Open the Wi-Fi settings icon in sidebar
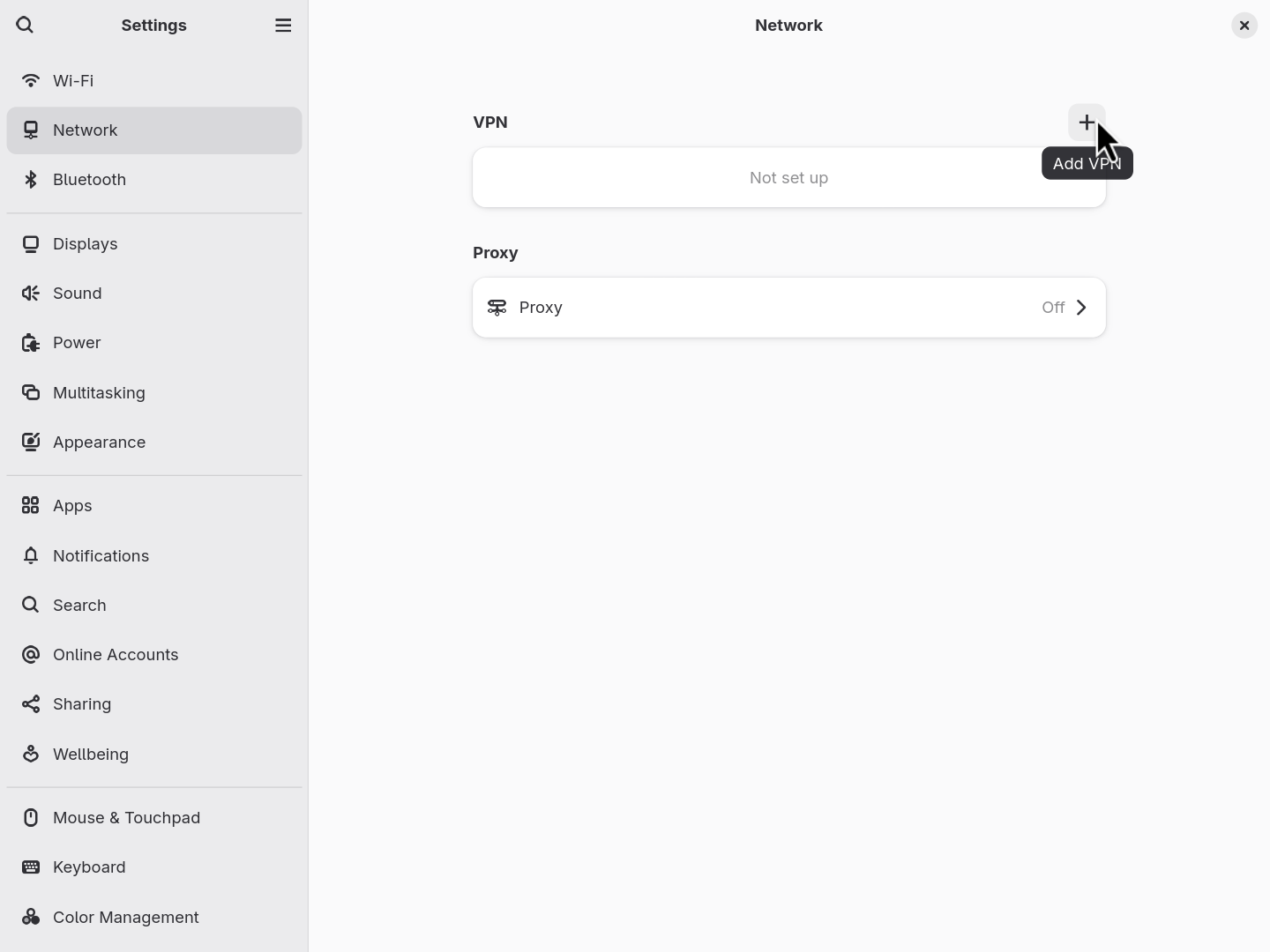1270x952 pixels. pos(30,80)
